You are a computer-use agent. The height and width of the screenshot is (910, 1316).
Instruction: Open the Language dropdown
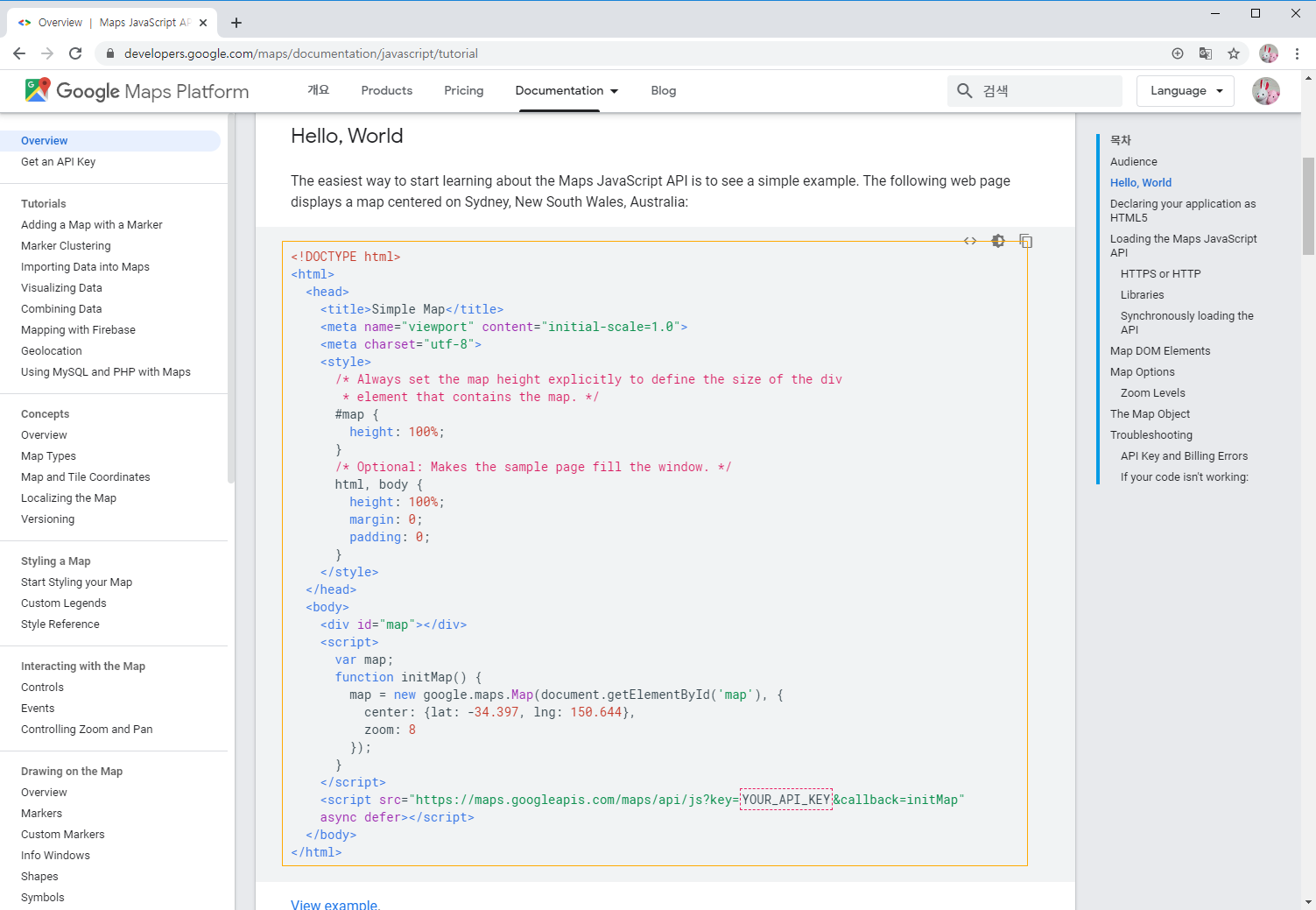click(1186, 90)
